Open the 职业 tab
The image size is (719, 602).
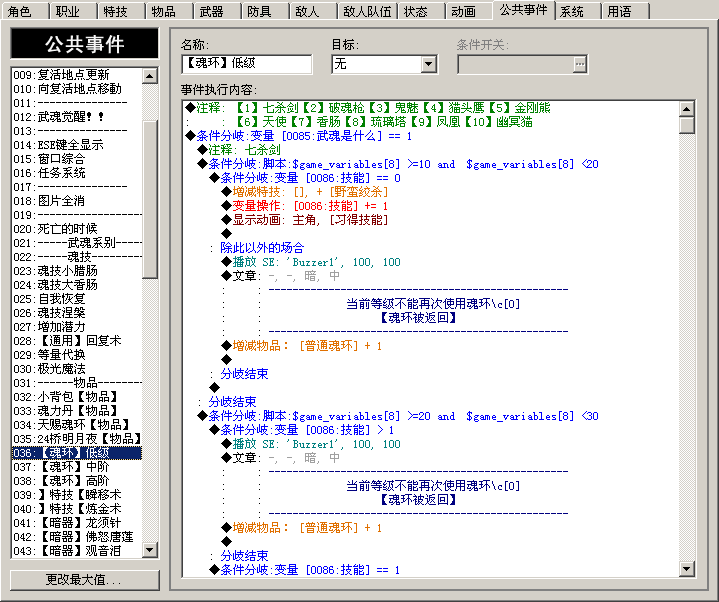click(72, 10)
